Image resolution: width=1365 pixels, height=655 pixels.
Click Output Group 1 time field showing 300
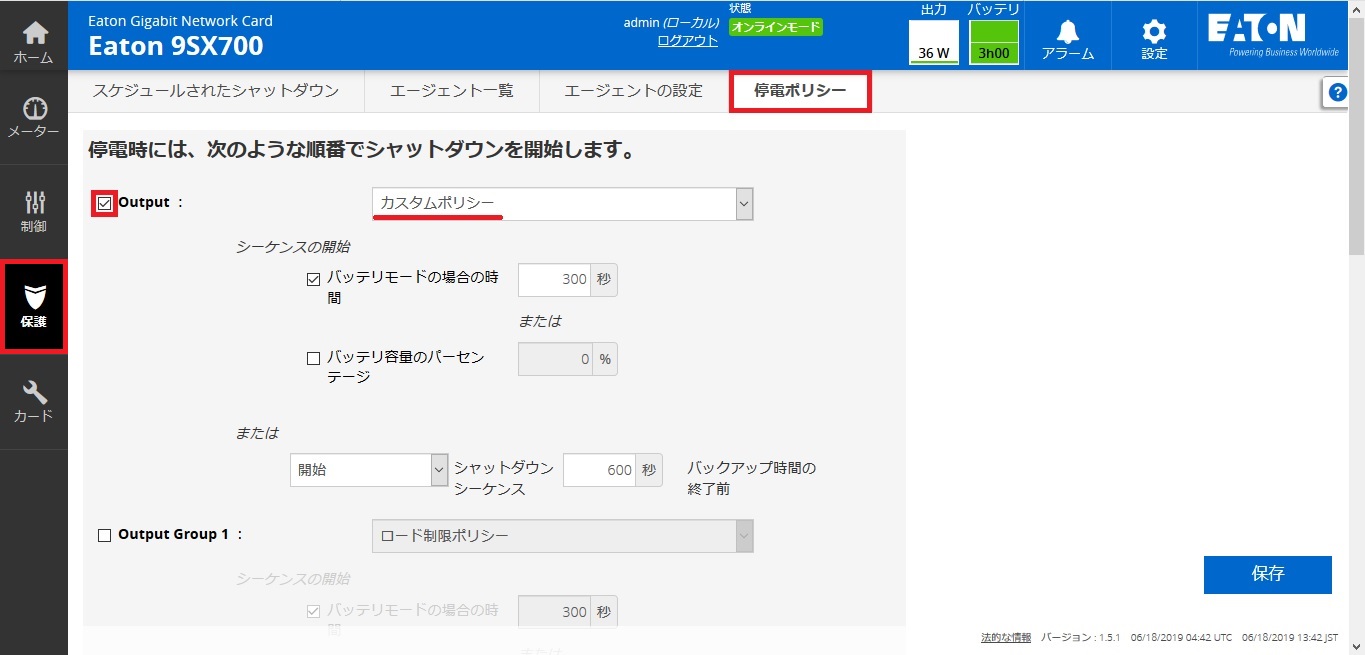tap(555, 612)
